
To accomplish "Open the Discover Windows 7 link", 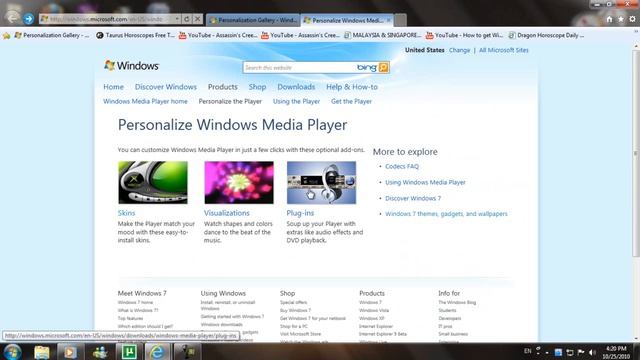I will pos(413,198).
